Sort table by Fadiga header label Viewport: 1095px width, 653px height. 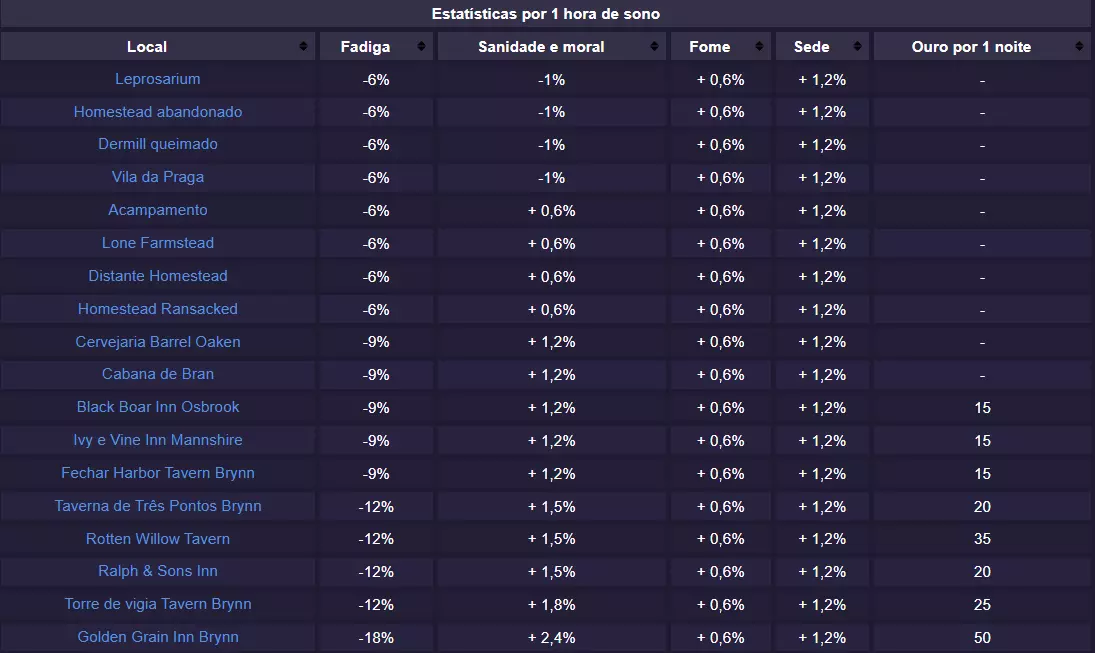(365, 47)
